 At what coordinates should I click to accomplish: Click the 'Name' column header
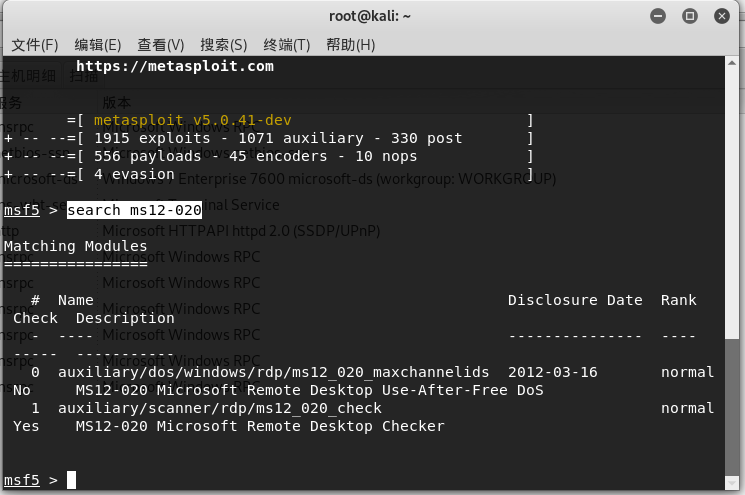click(76, 300)
